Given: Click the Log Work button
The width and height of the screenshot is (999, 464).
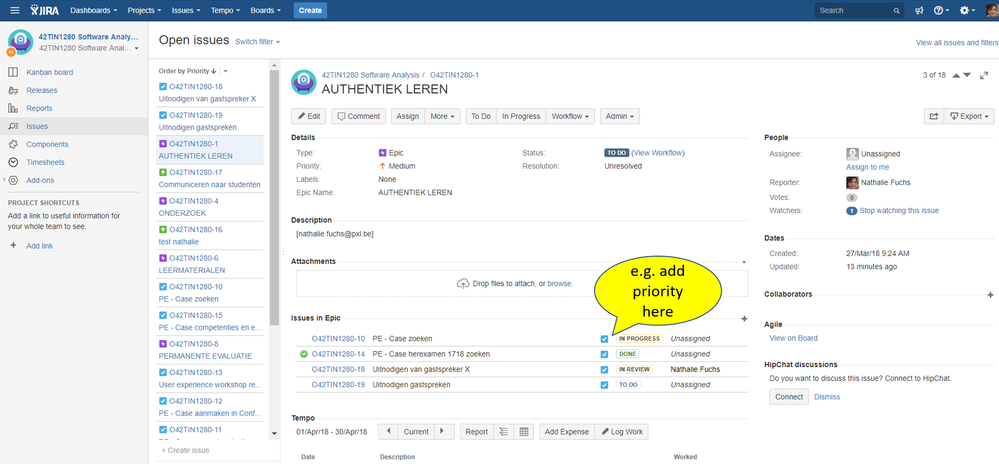Looking at the screenshot, I should (x=622, y=431).
